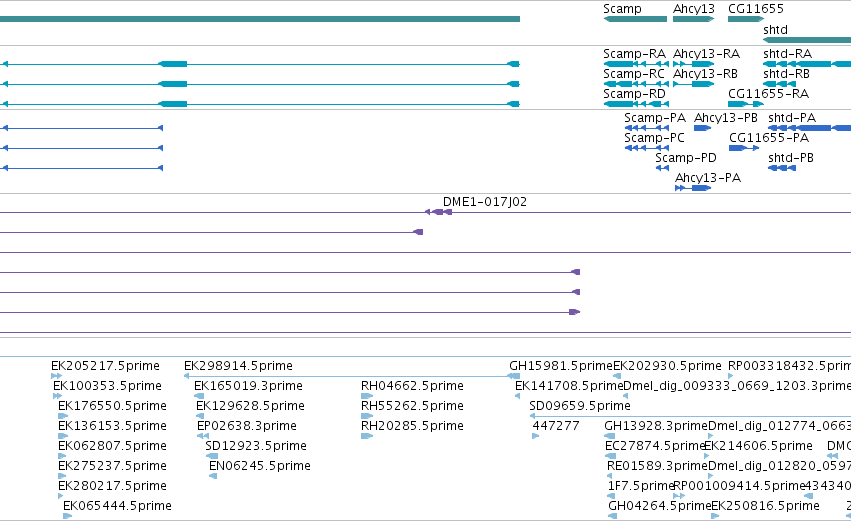The image size is (851, 521).
Task: Click the SD09659.5prime EST label
Action: click(580, 406)
